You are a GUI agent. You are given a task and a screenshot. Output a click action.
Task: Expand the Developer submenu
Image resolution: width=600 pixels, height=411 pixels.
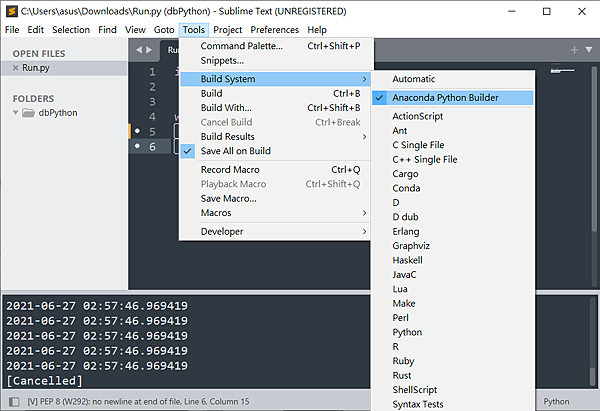pos(274,232)
